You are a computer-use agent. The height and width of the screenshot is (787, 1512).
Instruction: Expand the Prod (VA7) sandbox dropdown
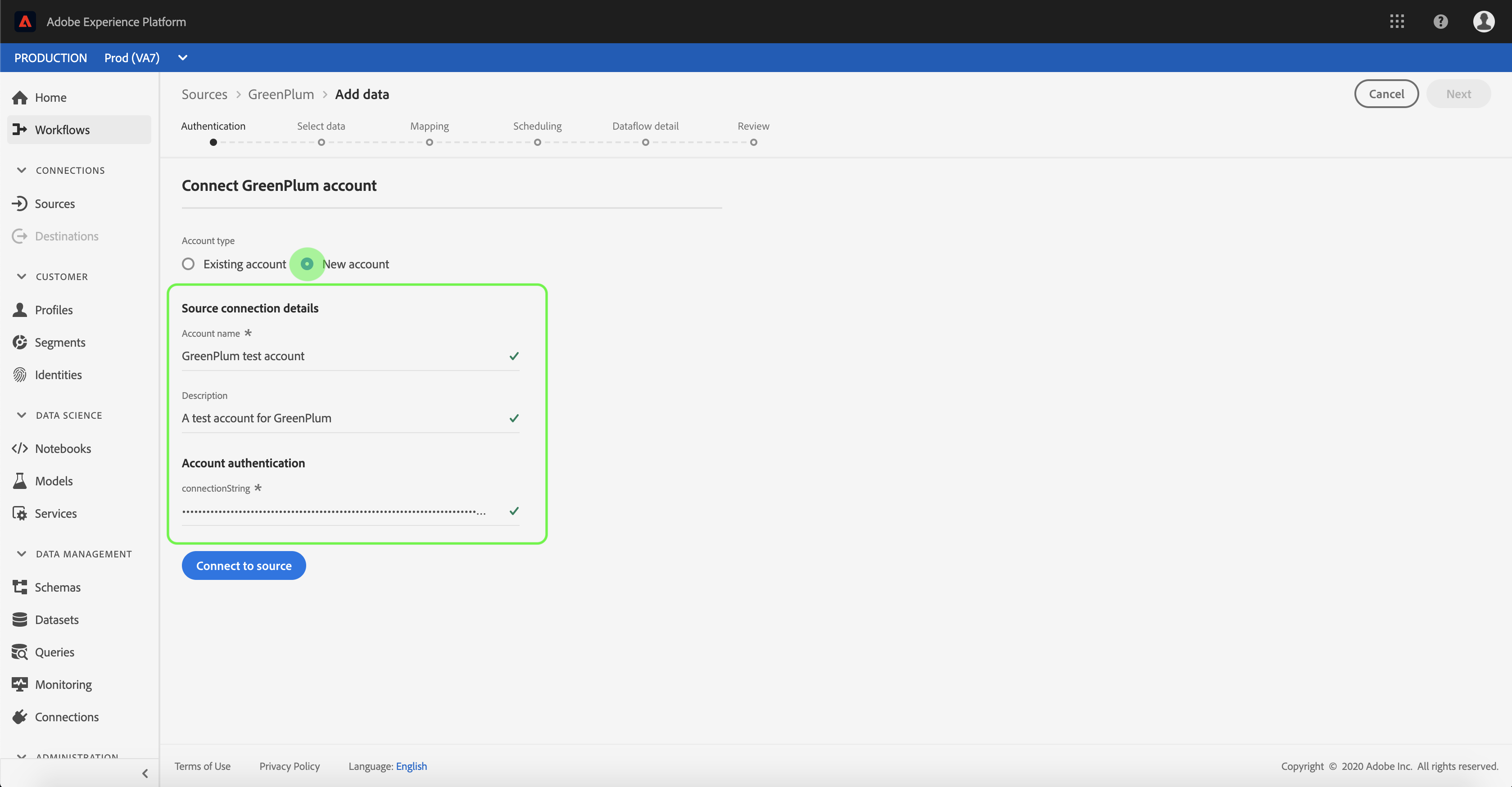pyautogui.click(x=182, y=58)
